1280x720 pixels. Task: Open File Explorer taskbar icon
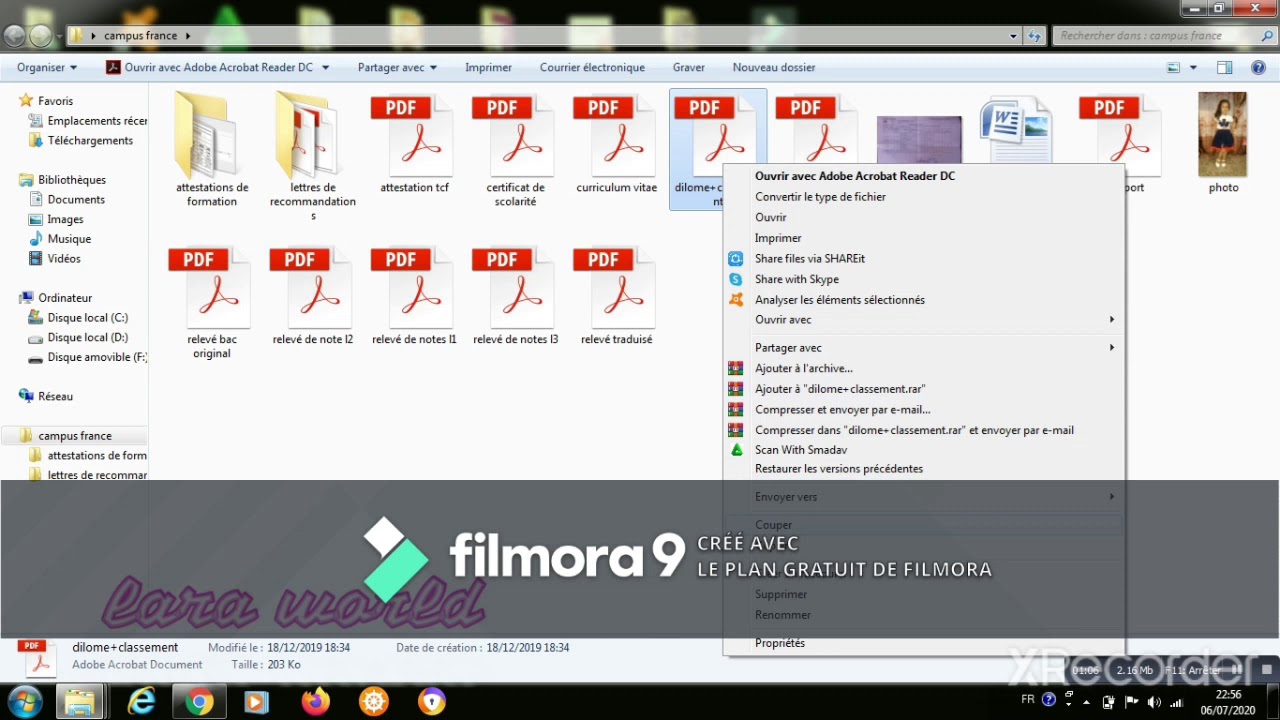[80, 702]
